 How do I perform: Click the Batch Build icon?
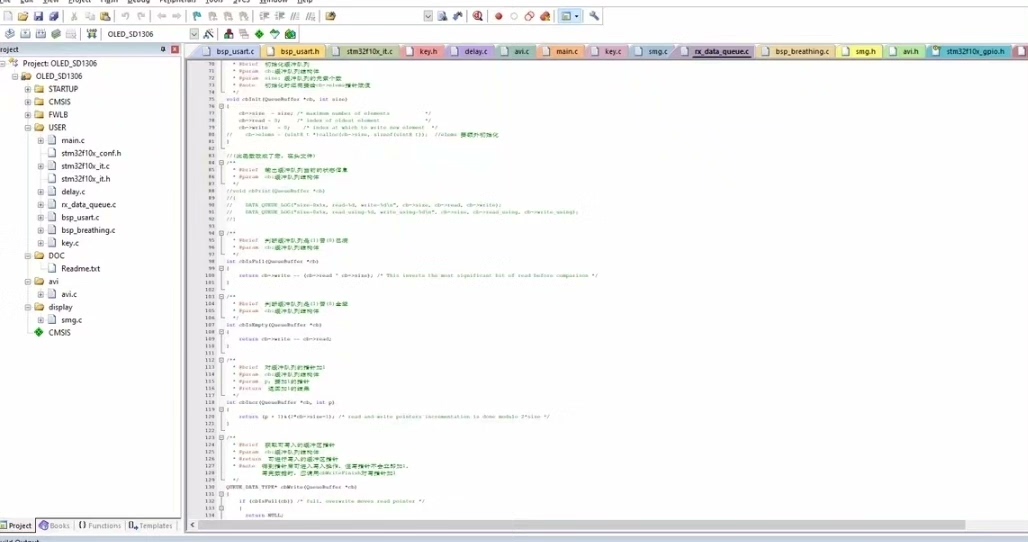[56, 34]
